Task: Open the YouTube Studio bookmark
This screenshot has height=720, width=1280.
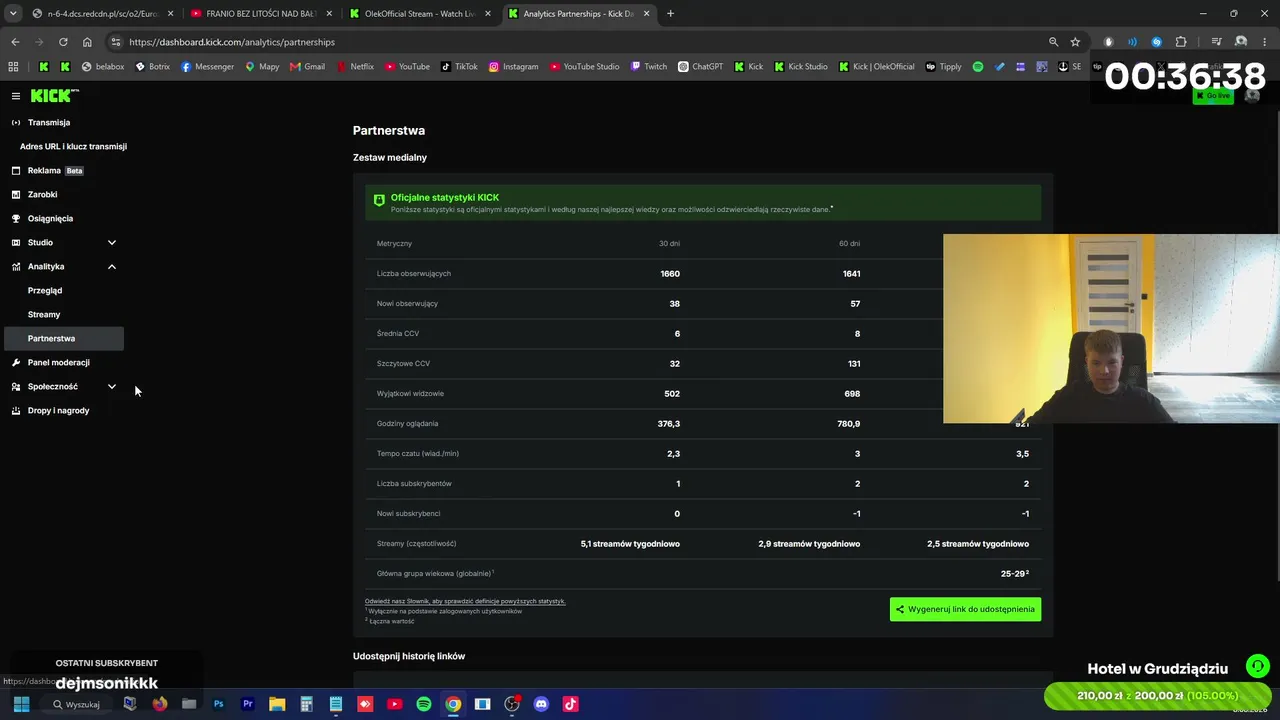Action: pyautogui.click(x=584, y=67)
